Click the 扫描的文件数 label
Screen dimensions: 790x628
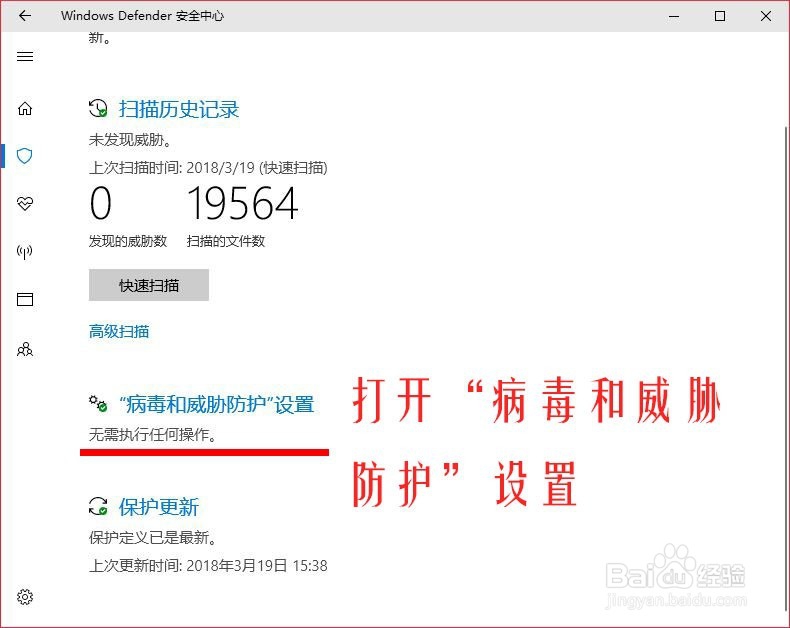pyautogui.click(x=226, y=241)
